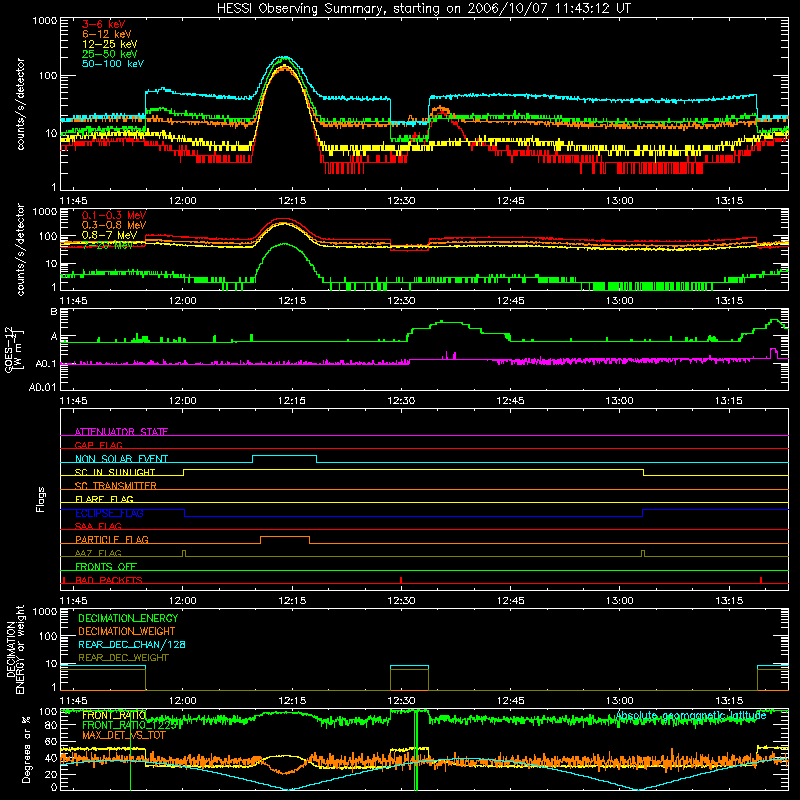Click the HESSI Observing Summary title
This screenshot has width=800, height=800.
(x=424, y=9)
